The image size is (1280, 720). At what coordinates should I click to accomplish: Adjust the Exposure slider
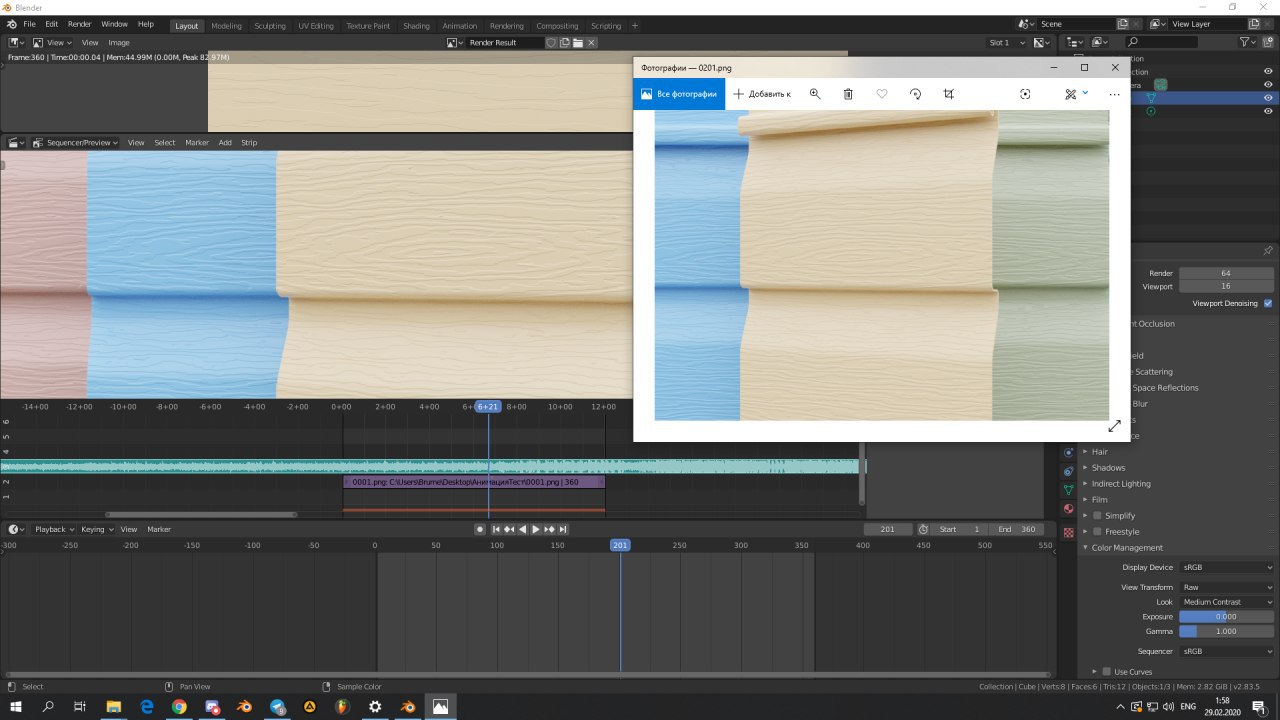click(1227, 617)
